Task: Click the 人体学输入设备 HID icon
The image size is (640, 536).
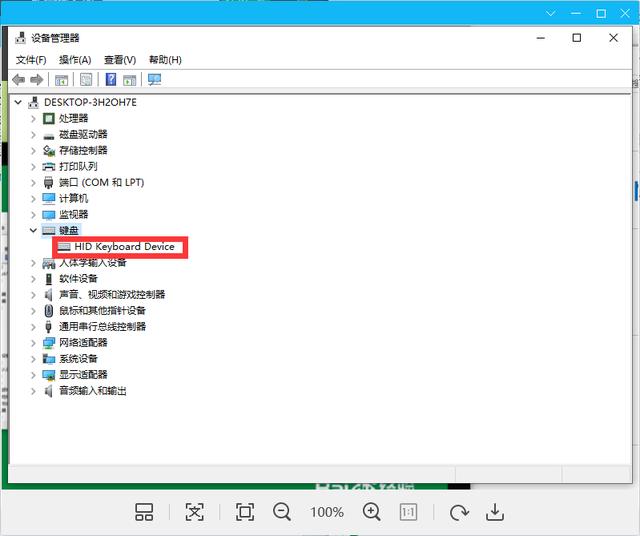Action: click(49, 263)
